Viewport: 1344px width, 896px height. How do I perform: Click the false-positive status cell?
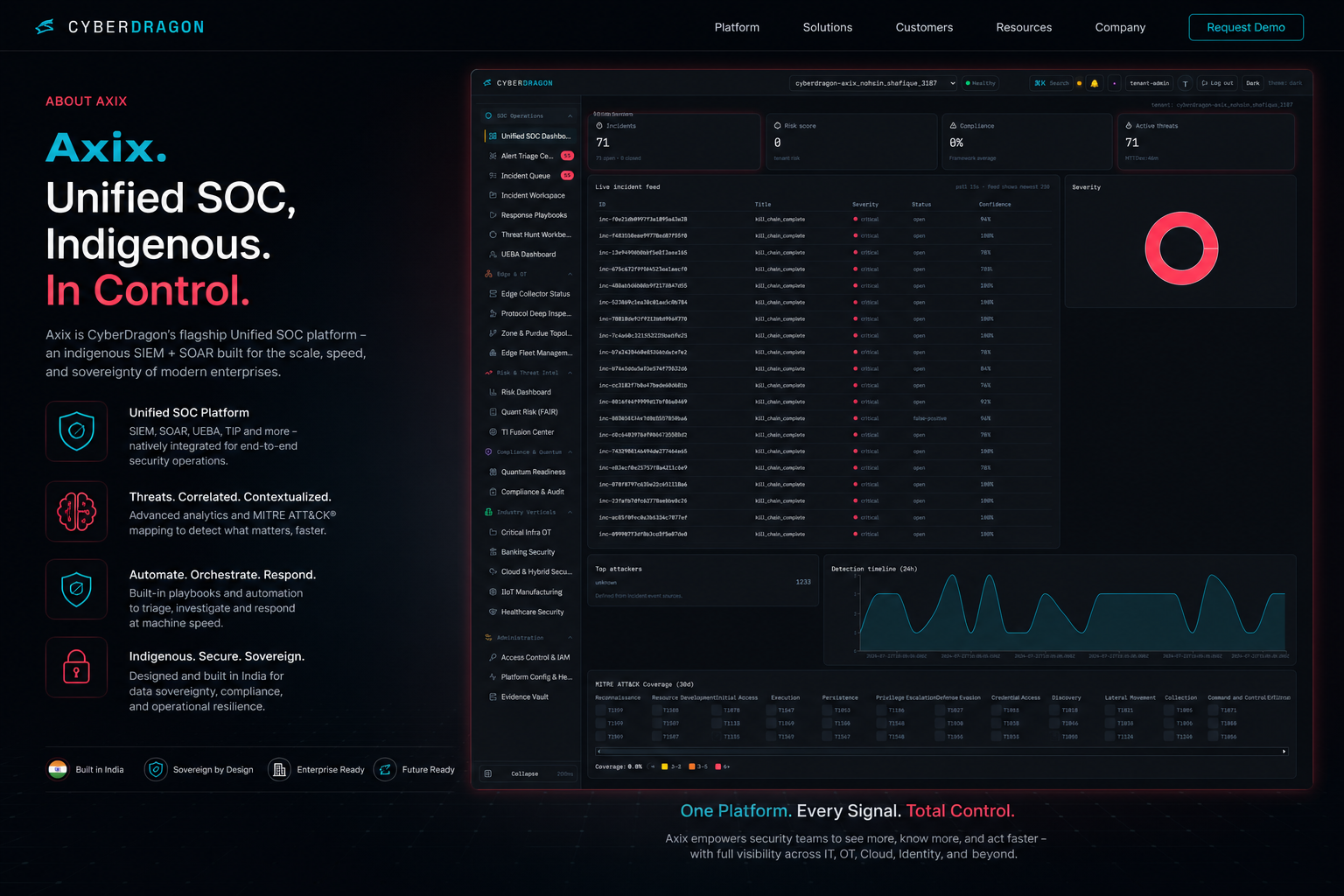[x=929, y=418]
